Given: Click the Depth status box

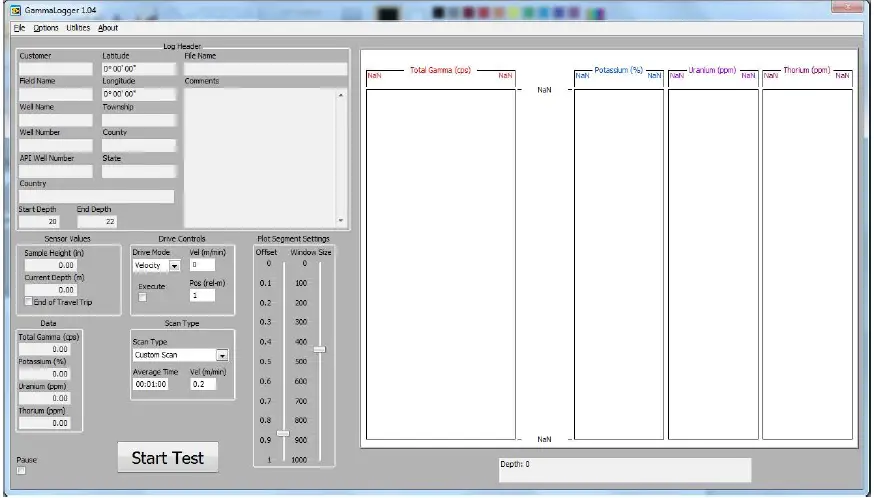Looking at the screenshot, I should 625,470.
